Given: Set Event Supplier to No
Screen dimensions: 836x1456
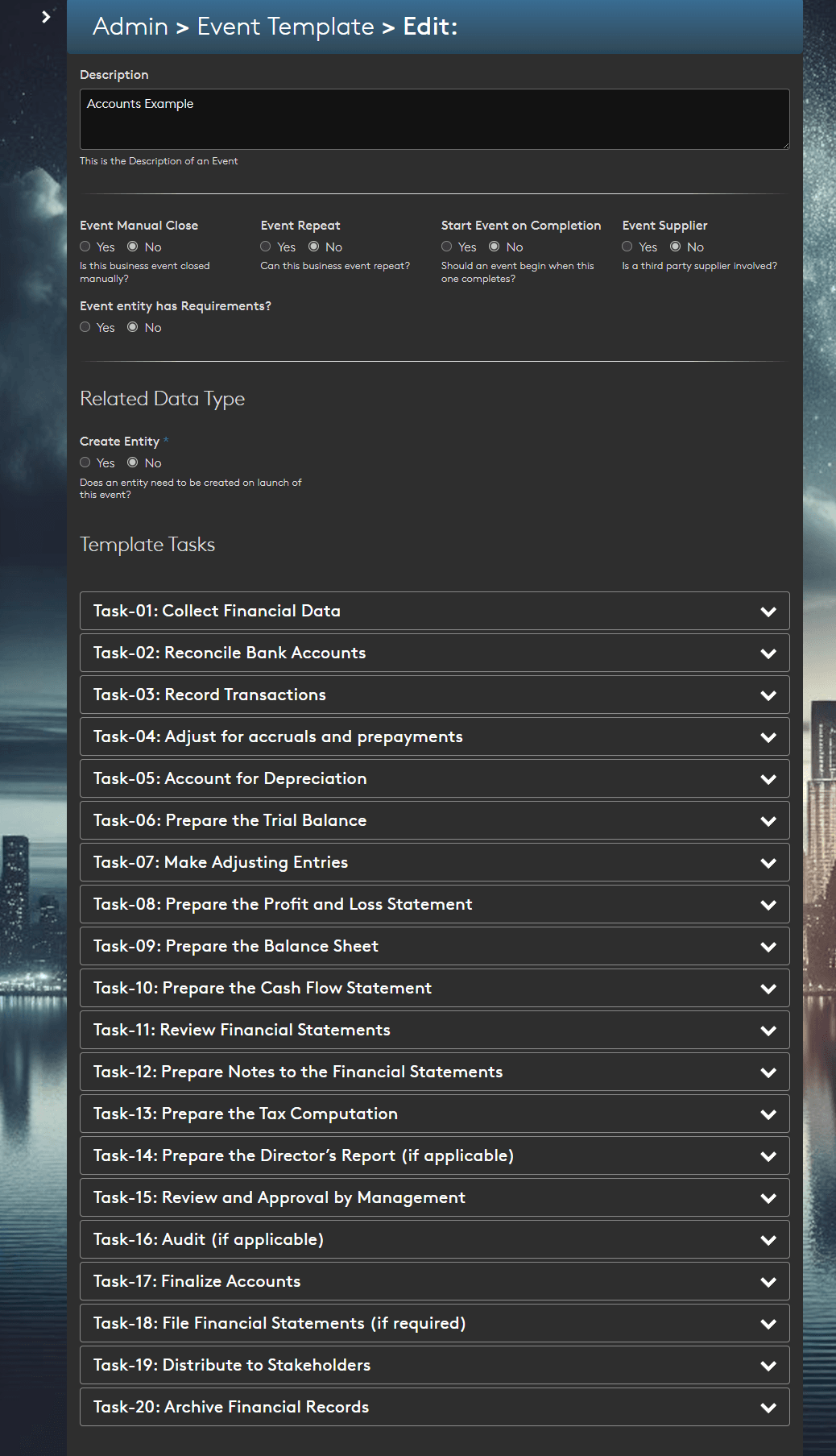Looking at the screenshot, I should [676, 247].
